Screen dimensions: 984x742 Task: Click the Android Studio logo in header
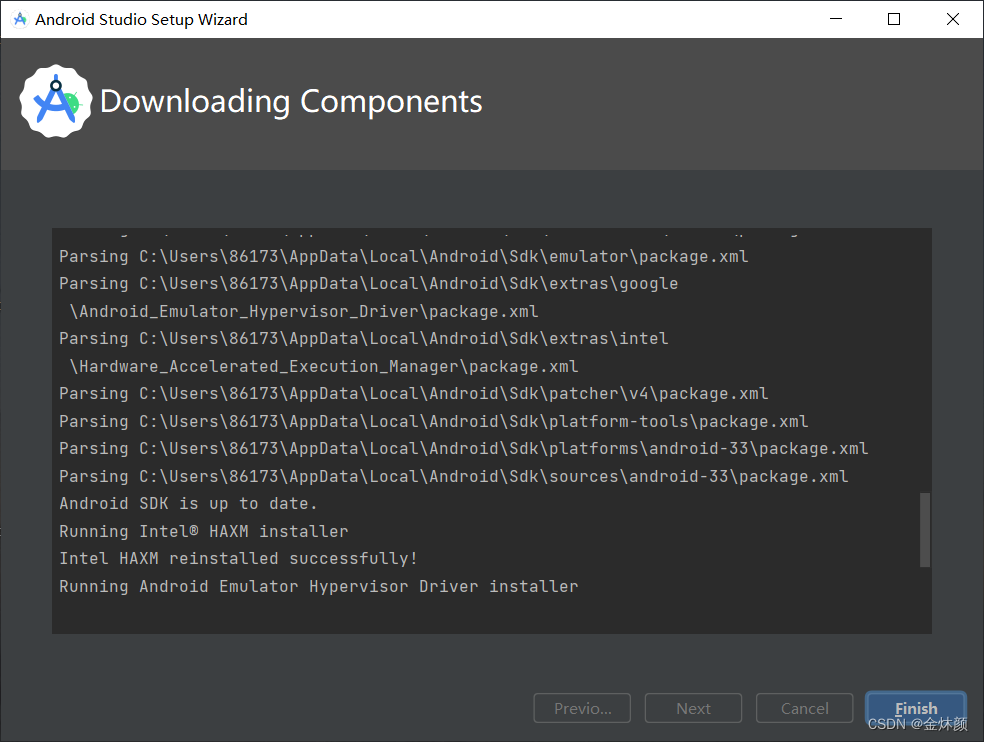pyautogui.click(x=56, y=101)
